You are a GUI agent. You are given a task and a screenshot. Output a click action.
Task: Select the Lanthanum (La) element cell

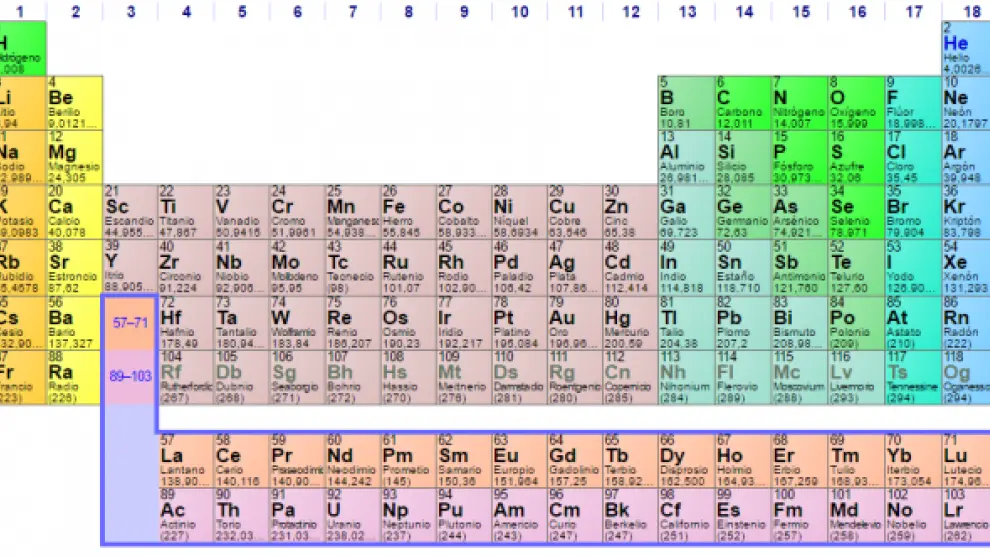[184, 460]
